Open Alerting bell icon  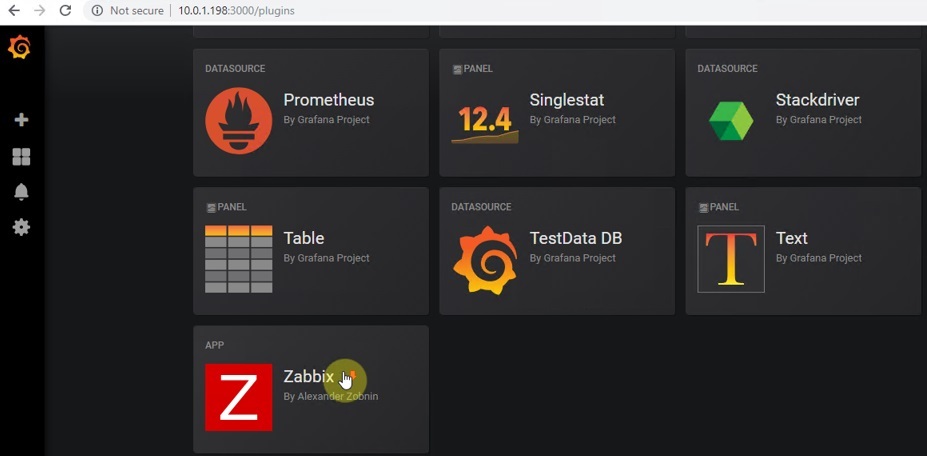[x=21, y=192]
